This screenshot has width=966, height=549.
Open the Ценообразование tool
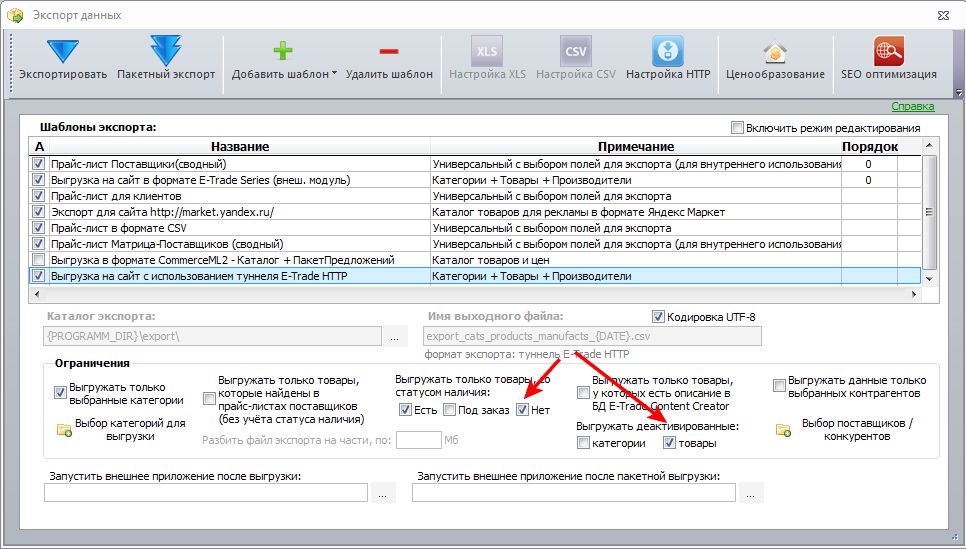click(x=775, y=58)
